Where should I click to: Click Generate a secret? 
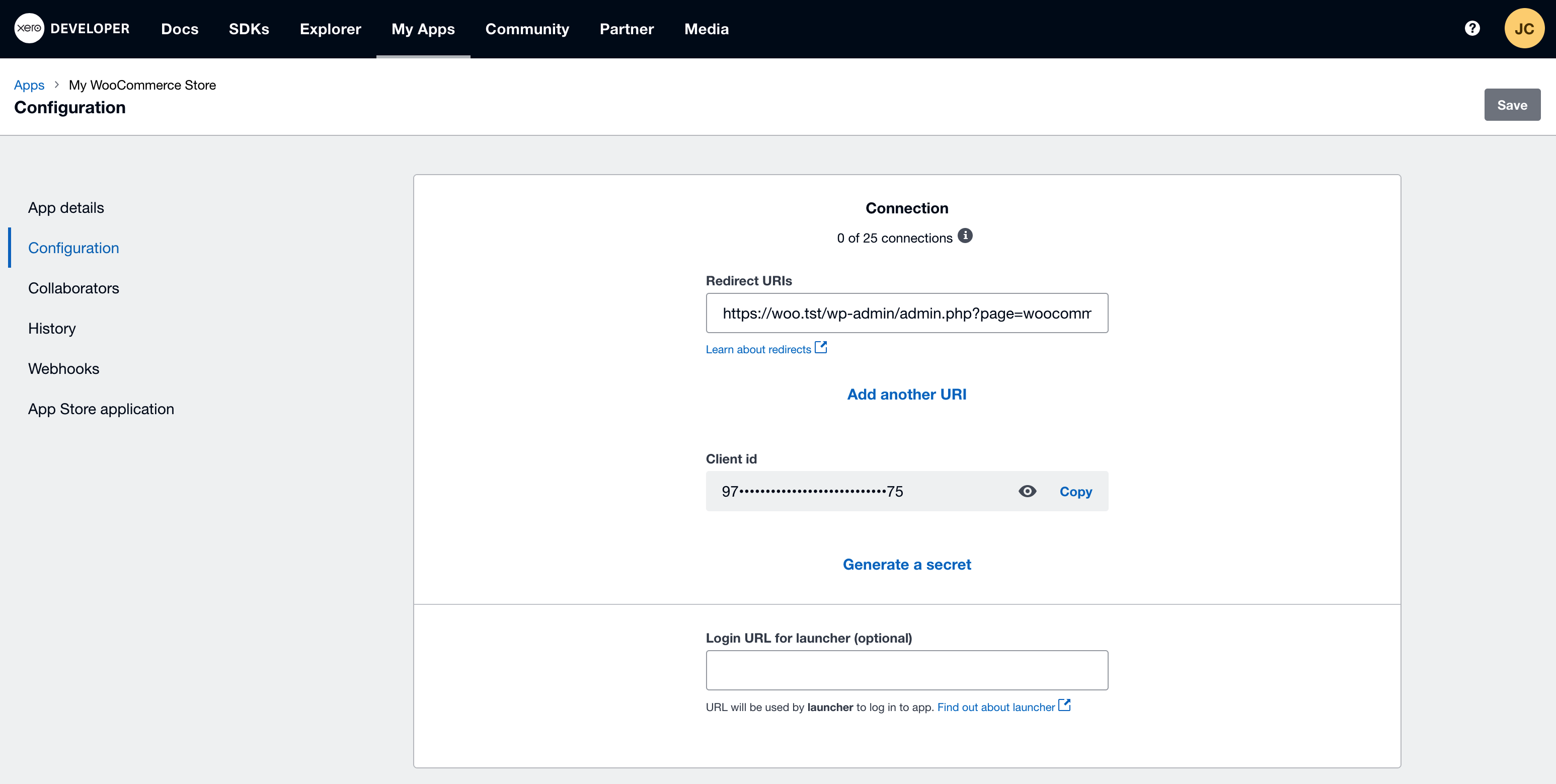tap(907, 564)
